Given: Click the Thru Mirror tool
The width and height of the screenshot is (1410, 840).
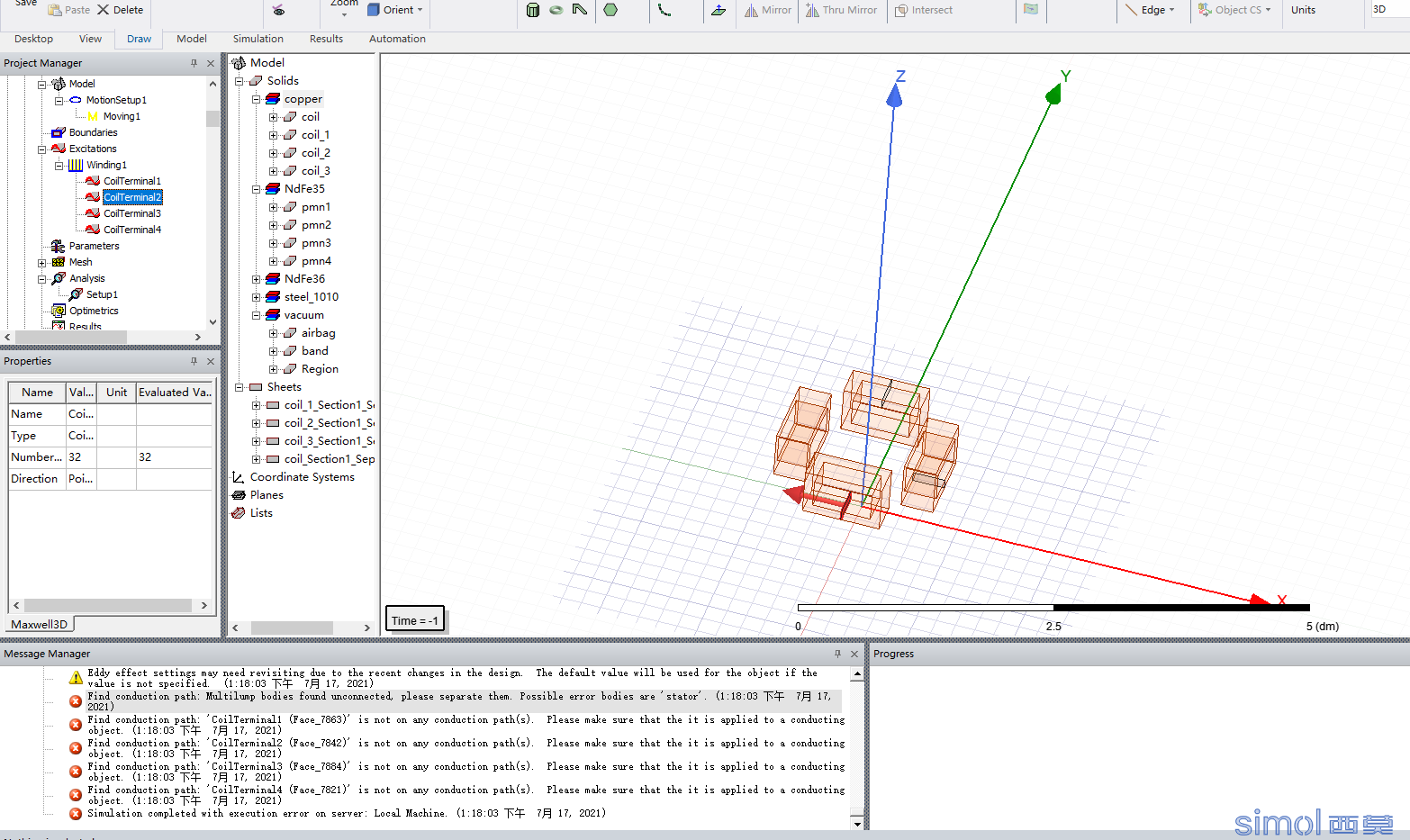Looking at the screenshot, I should coord(841,10).
